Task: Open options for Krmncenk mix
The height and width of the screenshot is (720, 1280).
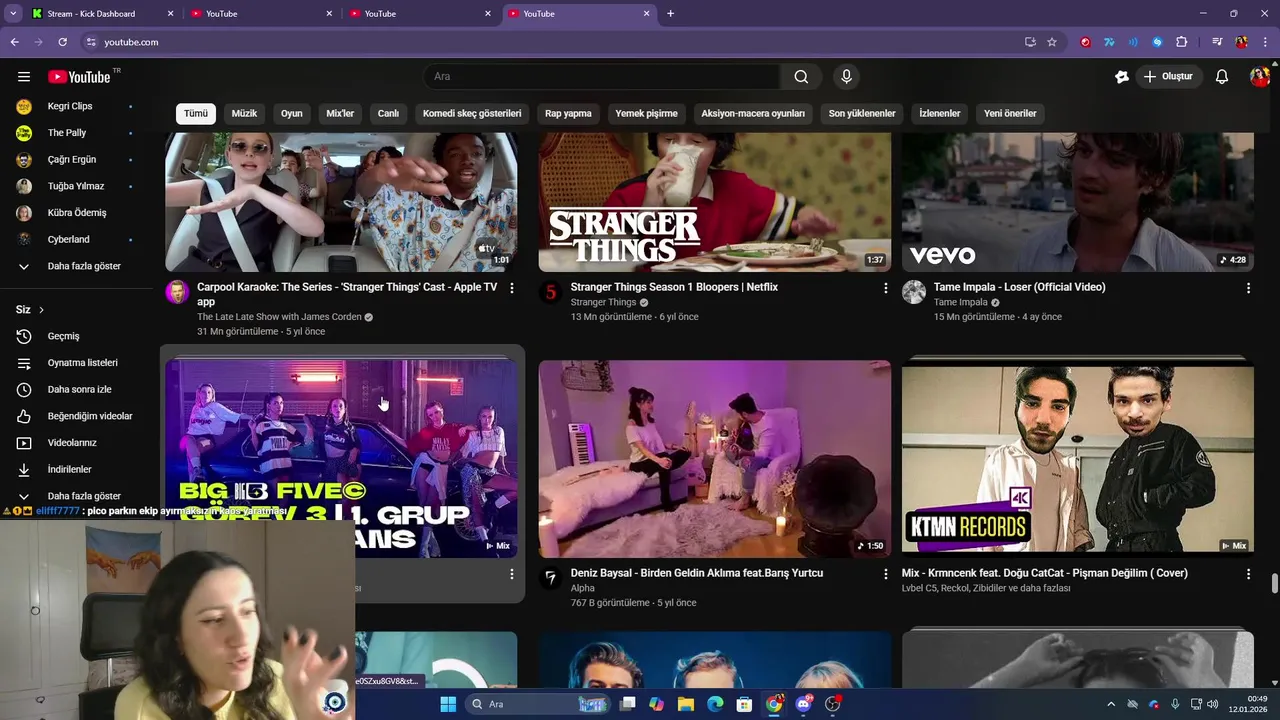Action: coord(1248,574)
